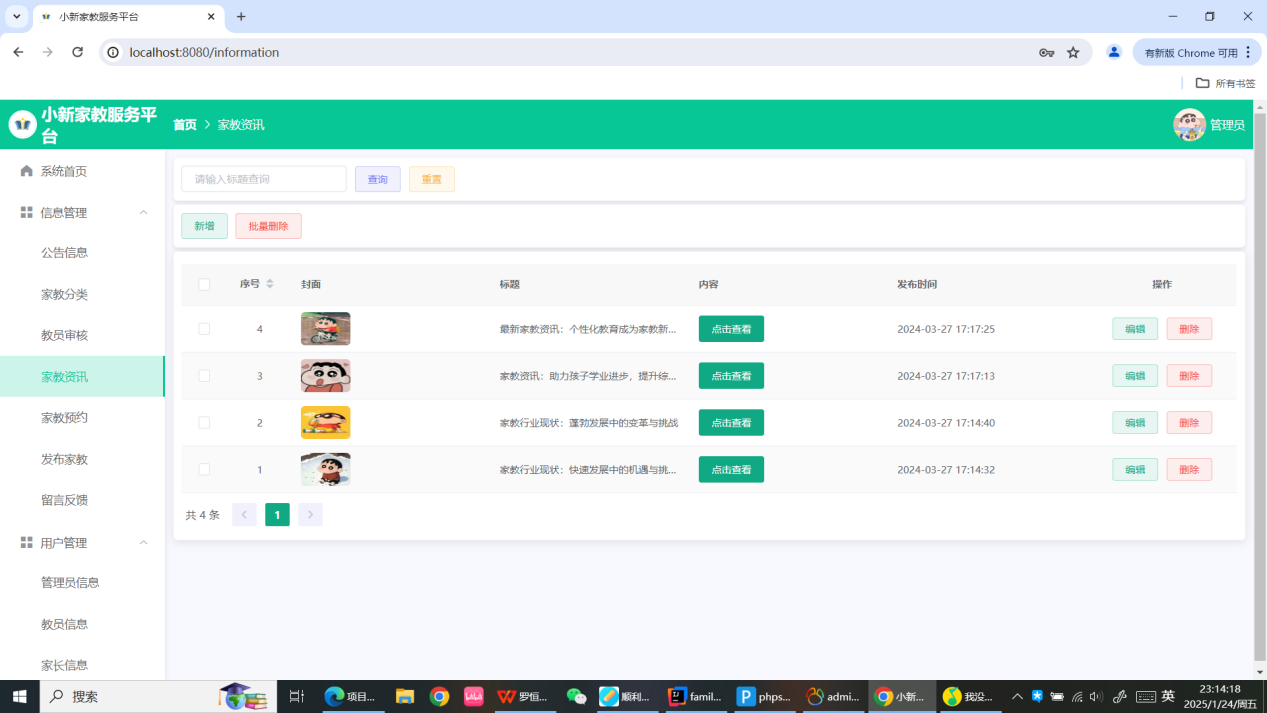Open Task View on taskbar
Image resolution: width=1267 pixels, height=713 pixels.
click(296, 696)
